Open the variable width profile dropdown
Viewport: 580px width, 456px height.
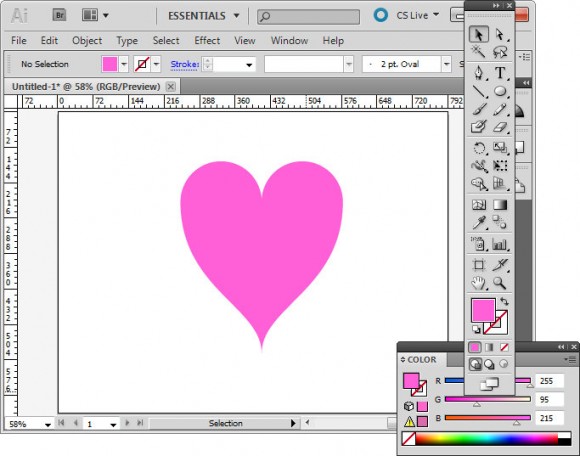point(348,64)
